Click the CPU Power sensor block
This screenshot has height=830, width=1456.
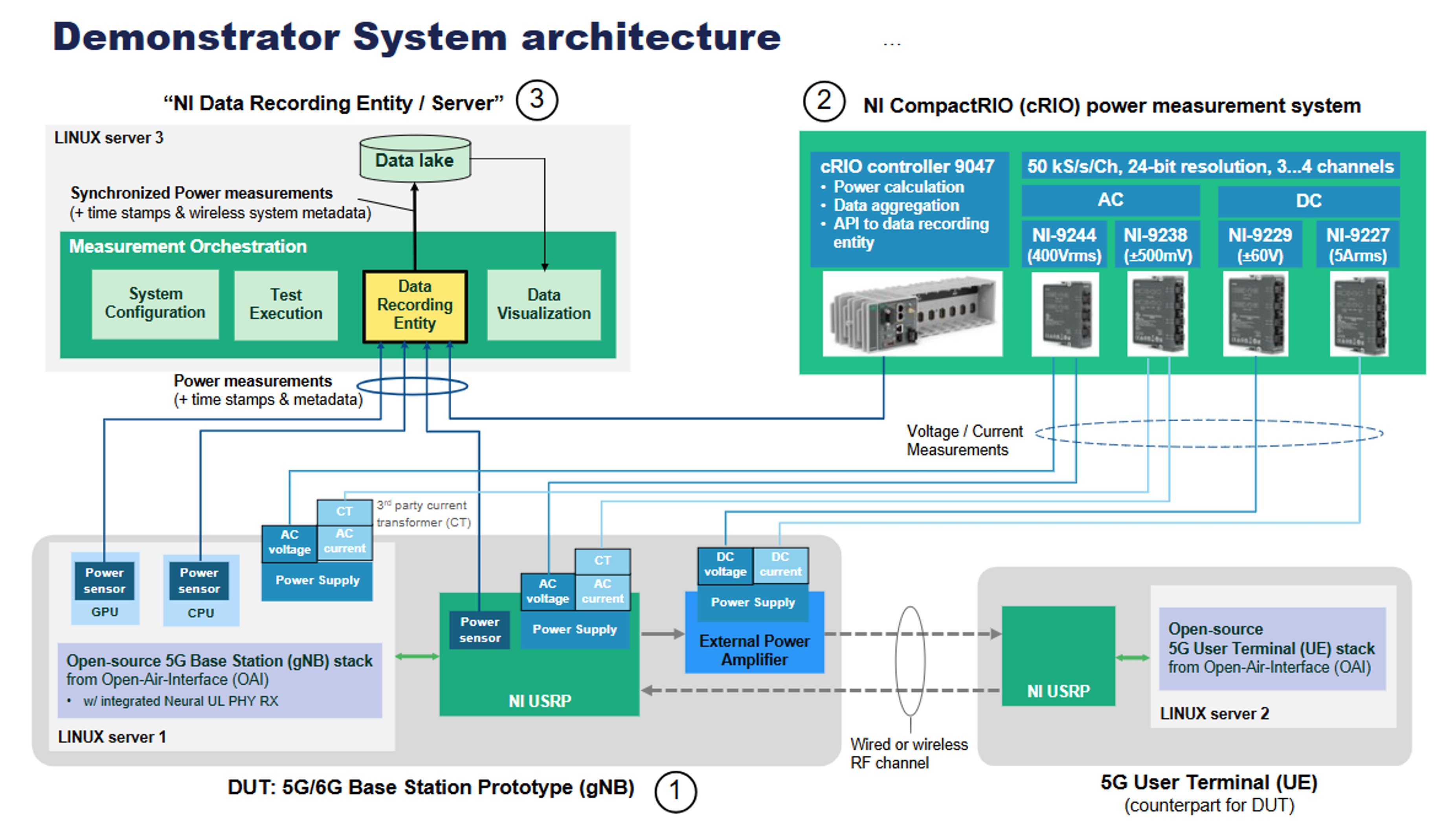[199, 580]
